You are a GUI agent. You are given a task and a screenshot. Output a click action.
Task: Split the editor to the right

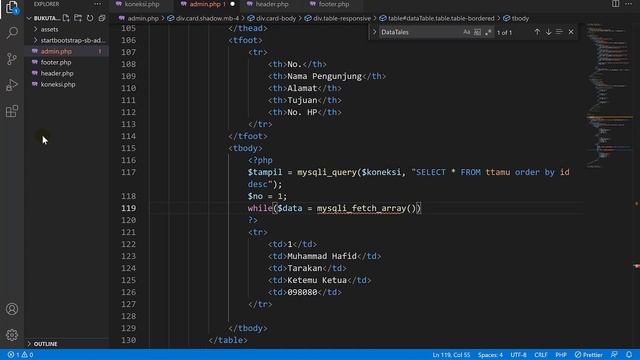click(615, 4)
